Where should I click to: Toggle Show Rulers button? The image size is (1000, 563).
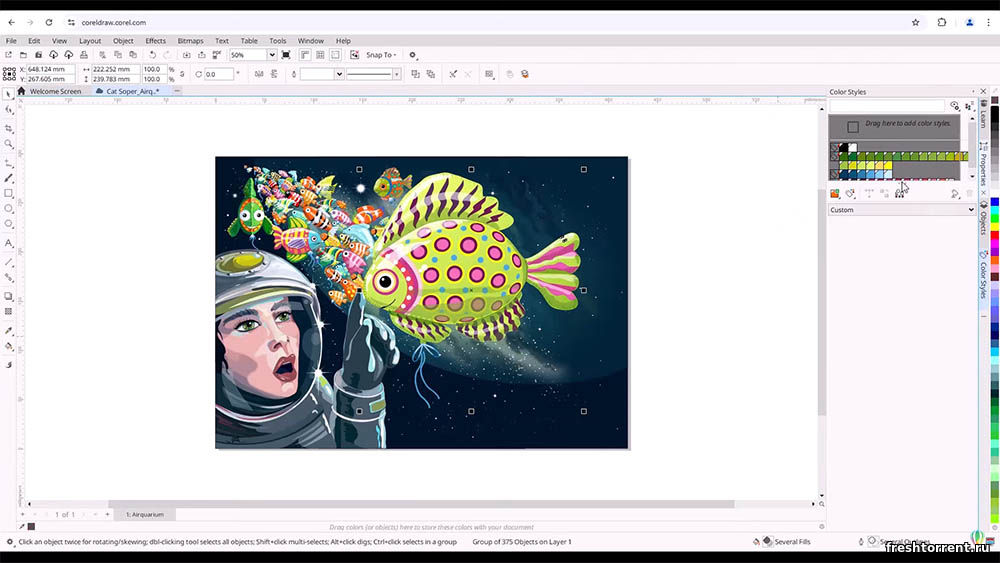click(305, 55)
